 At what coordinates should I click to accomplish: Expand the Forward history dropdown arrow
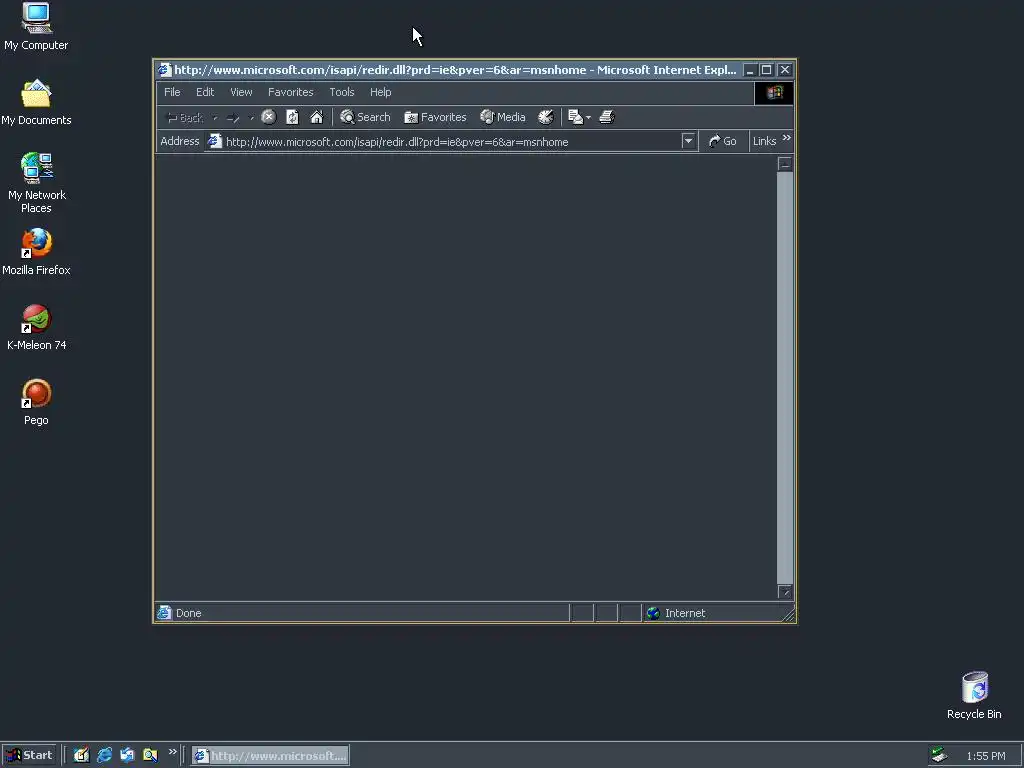point(251,118)
